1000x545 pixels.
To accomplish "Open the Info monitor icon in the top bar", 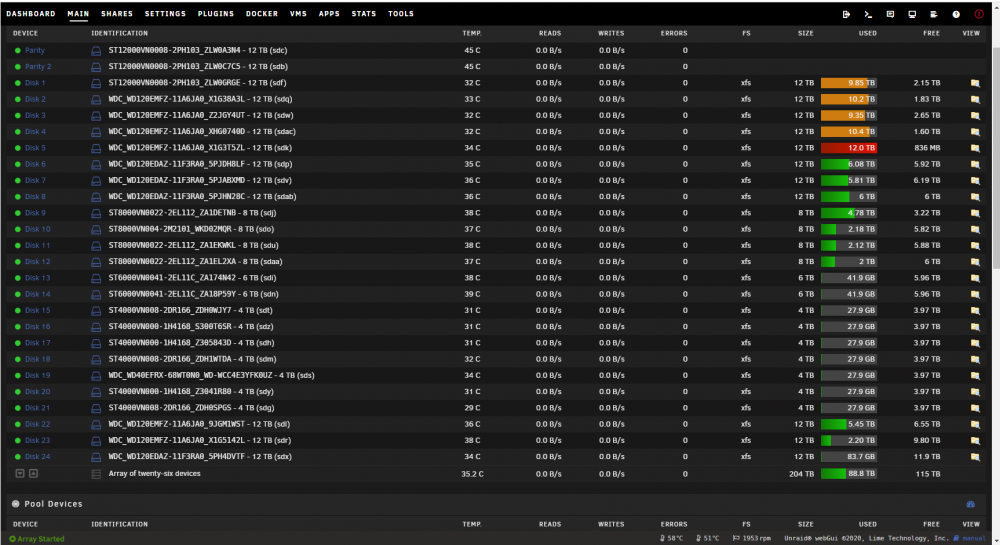I will tap(912, 14).
